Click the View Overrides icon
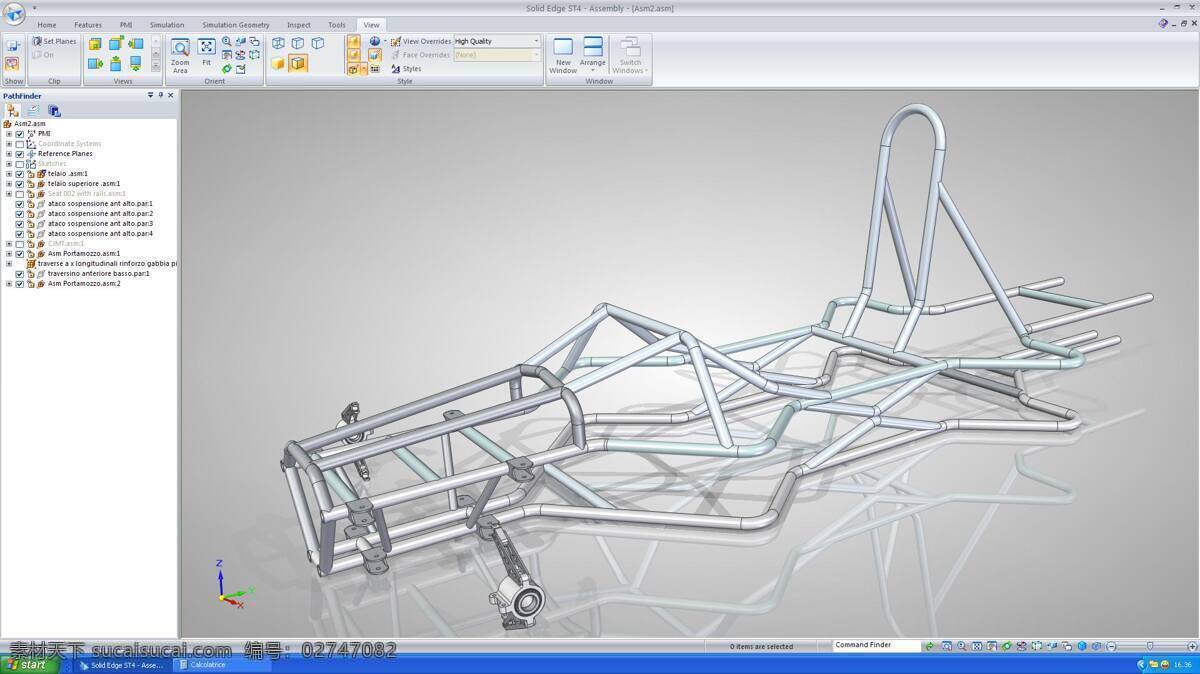The height and width of the screenshot is (674, 1200). [x=396, y=42]
